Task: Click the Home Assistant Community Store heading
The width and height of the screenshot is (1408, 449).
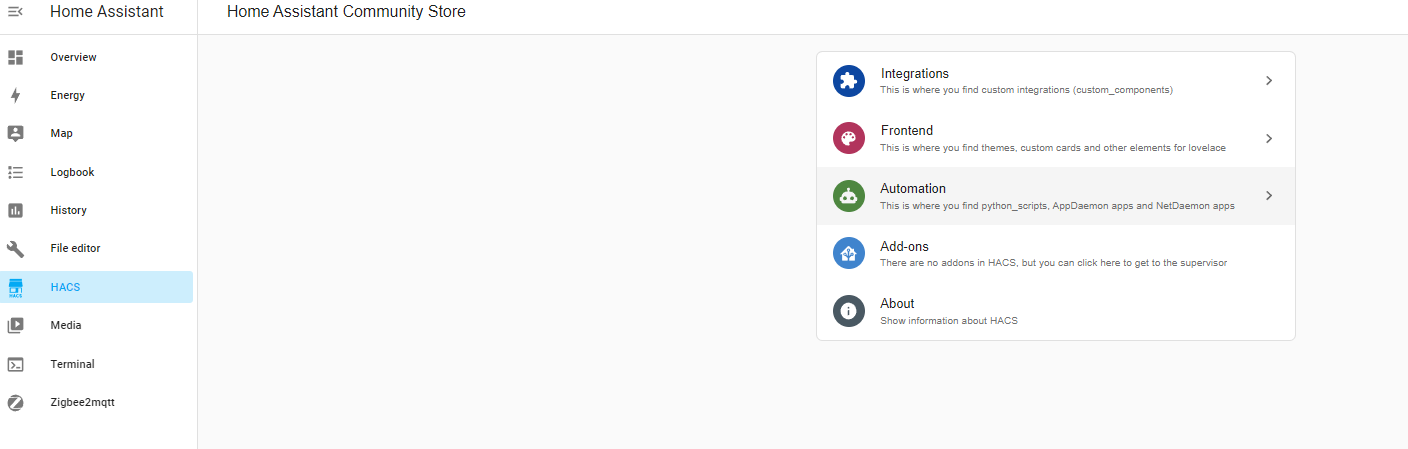Action: 346,12
